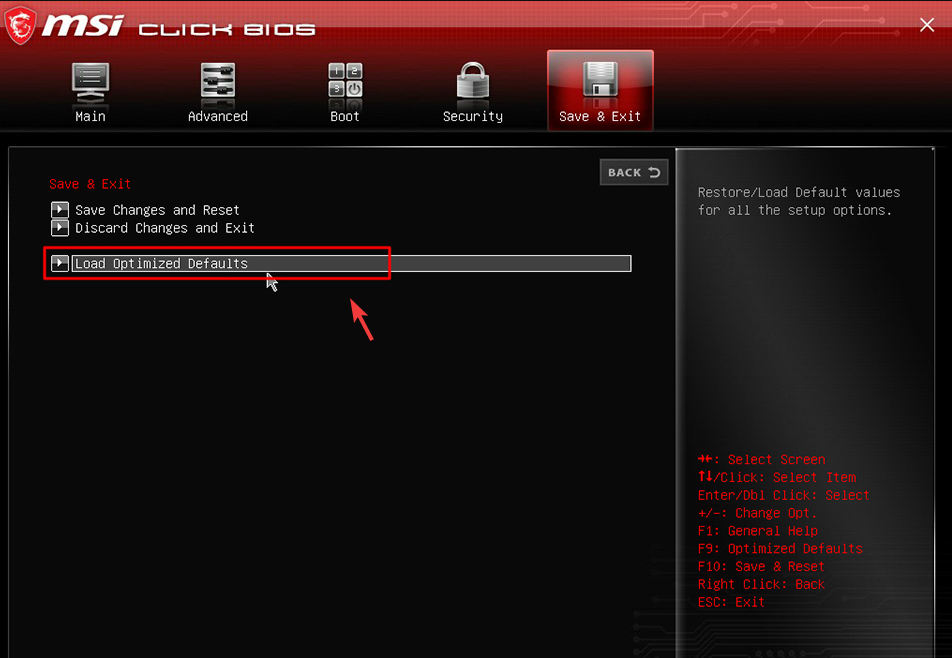The image size is (952, 658).
Task: Close the Click BIOS window
Action: point(926,25)
